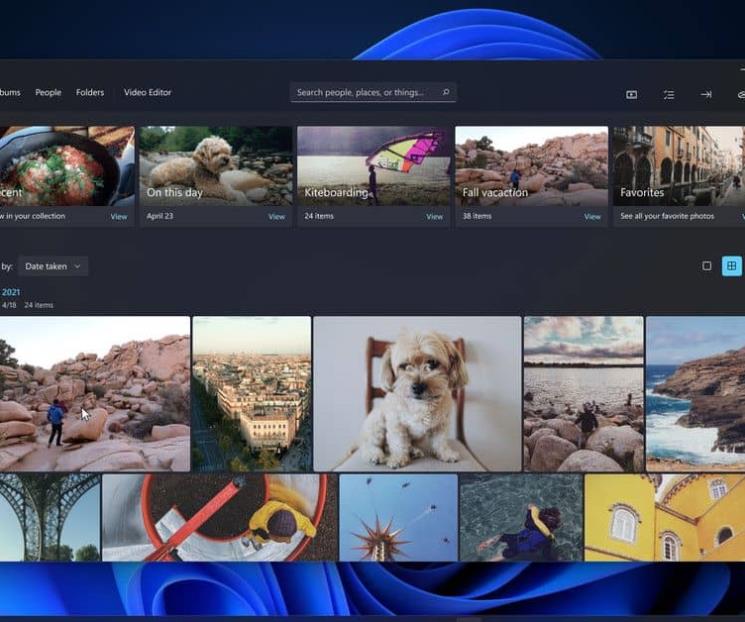
Task: View the Kiteboarding album
Action: (x=434, y=217)
